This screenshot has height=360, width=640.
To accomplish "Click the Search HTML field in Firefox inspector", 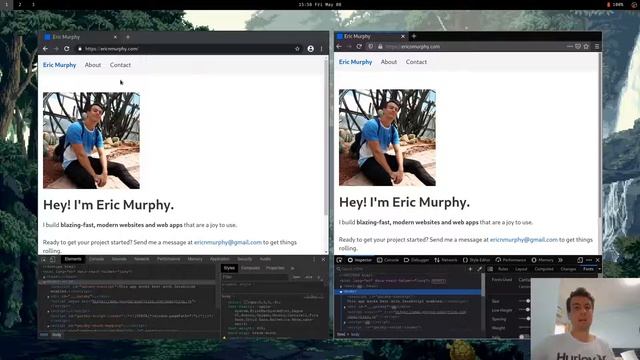I will tap(401, 269).
